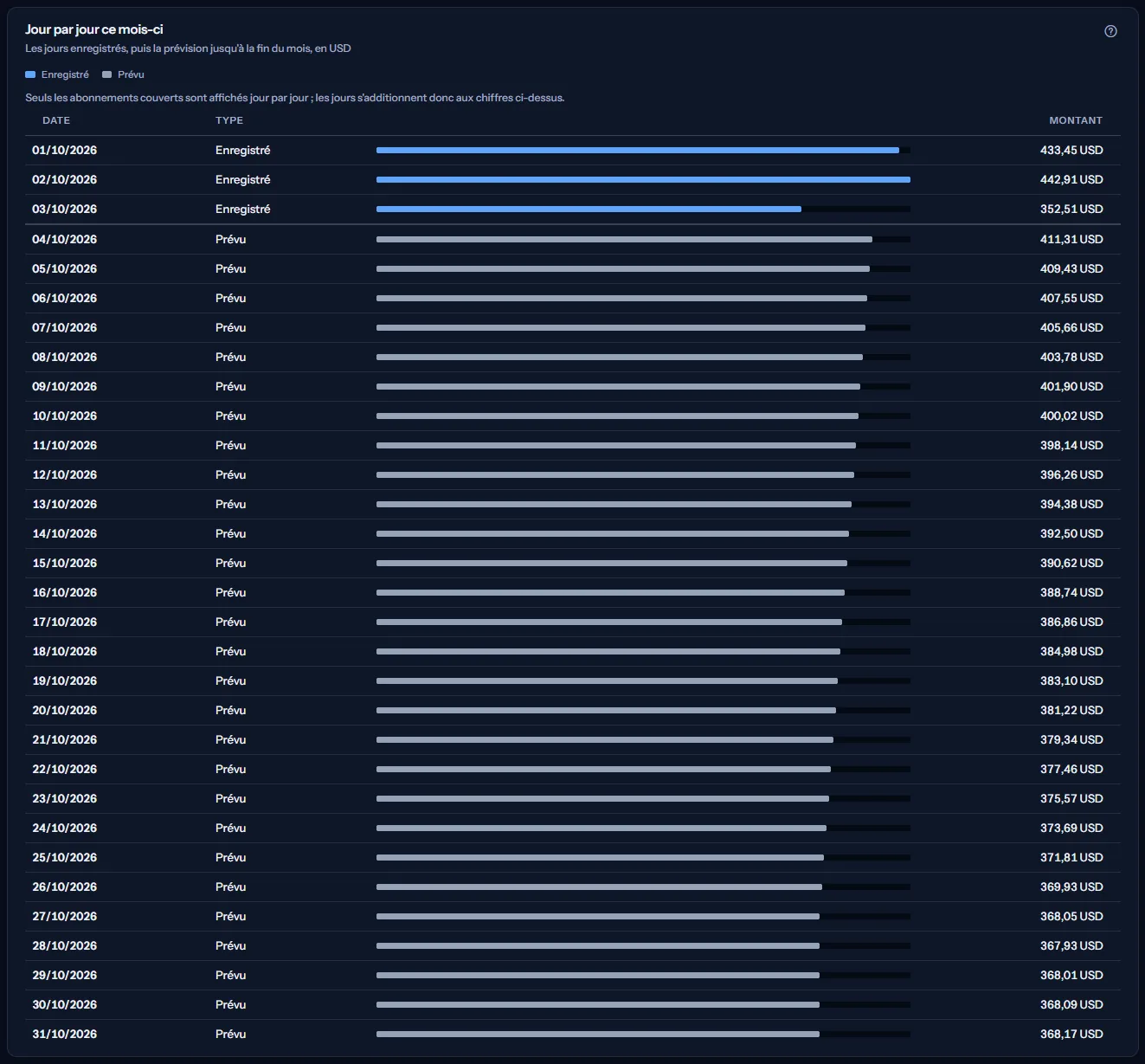Select the date 26/10/2026
1145x1064 pixels.
pos(65,887)
